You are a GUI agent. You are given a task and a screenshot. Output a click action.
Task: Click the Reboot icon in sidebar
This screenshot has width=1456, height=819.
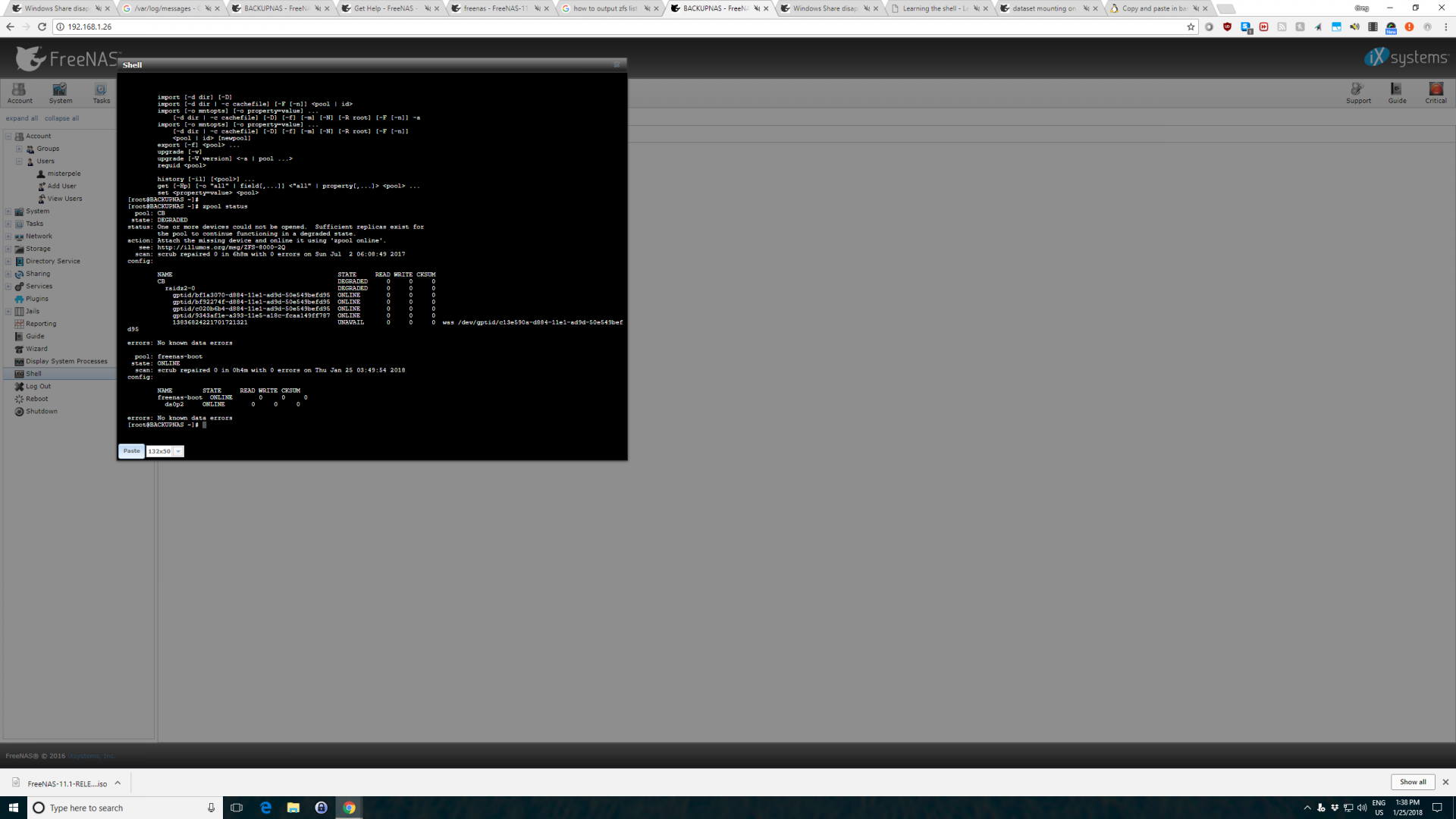20,399
